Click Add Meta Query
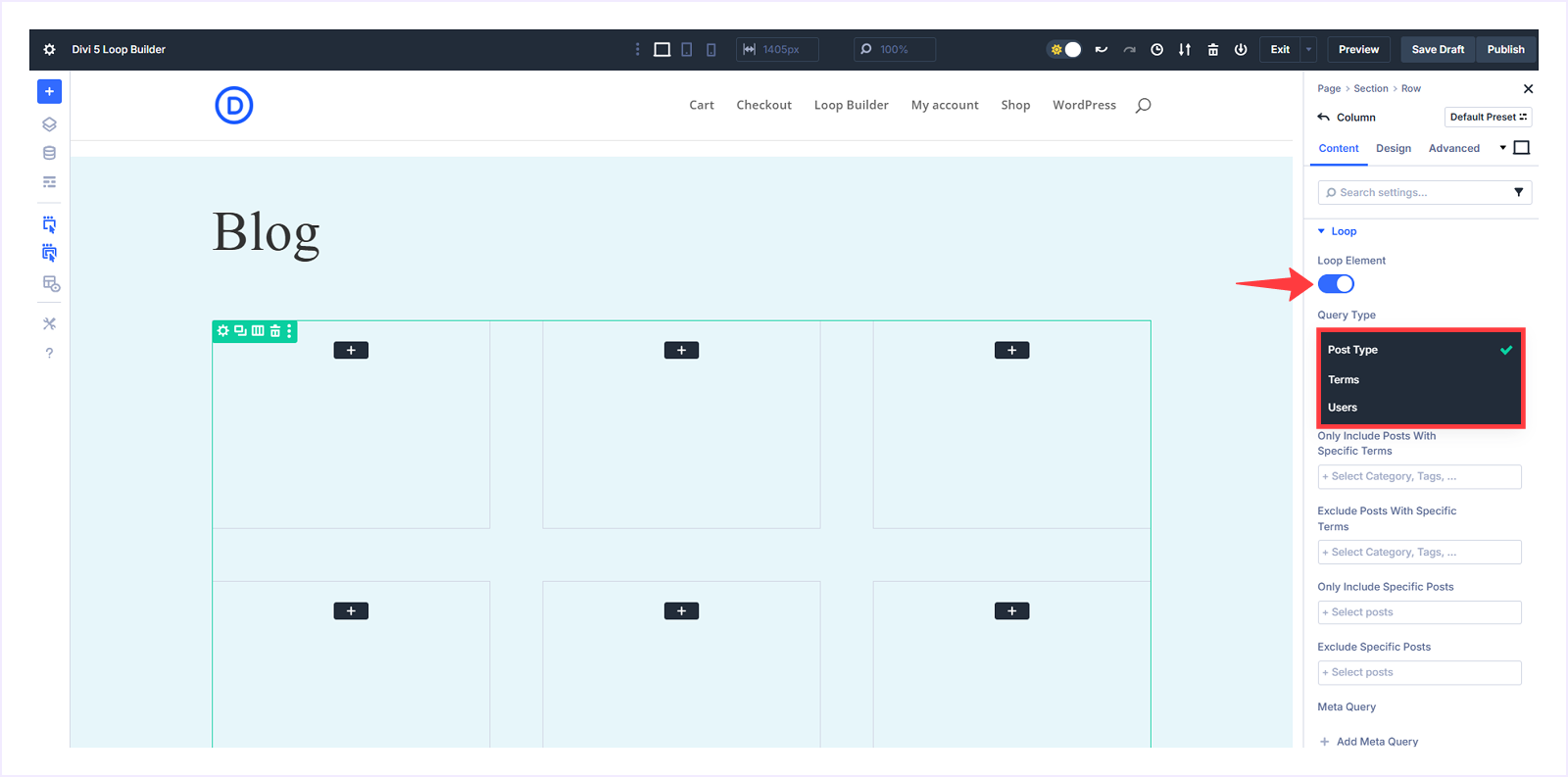The width and height of the screenshot is (1568, 777). pyautogui.click(x=1369, y=742)
